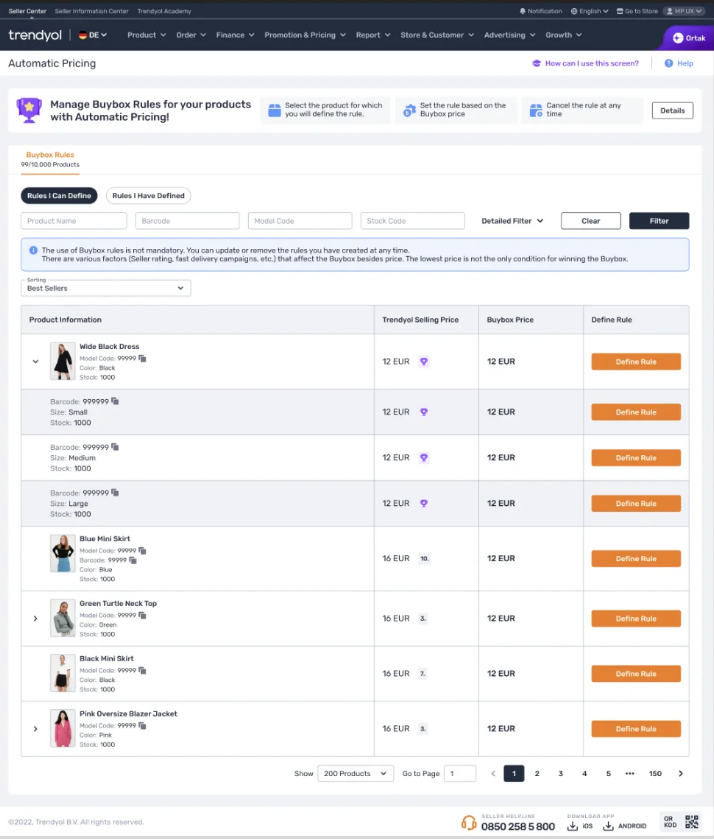Screen dimensions: 714x839
Task: Open the Promotion & Pricing menu
Action: 305,35
